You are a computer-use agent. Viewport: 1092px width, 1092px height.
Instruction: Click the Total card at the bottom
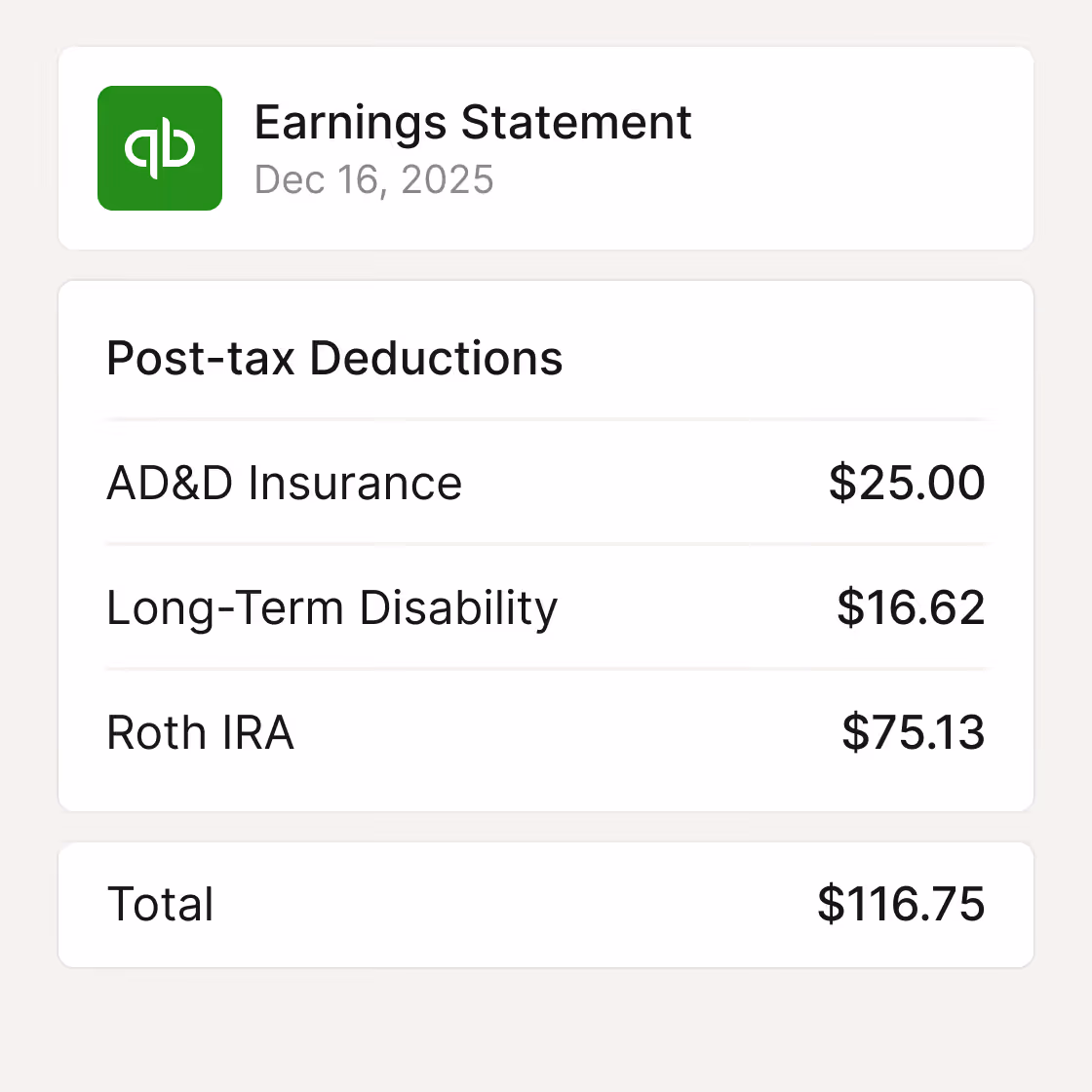click(546, 905)
